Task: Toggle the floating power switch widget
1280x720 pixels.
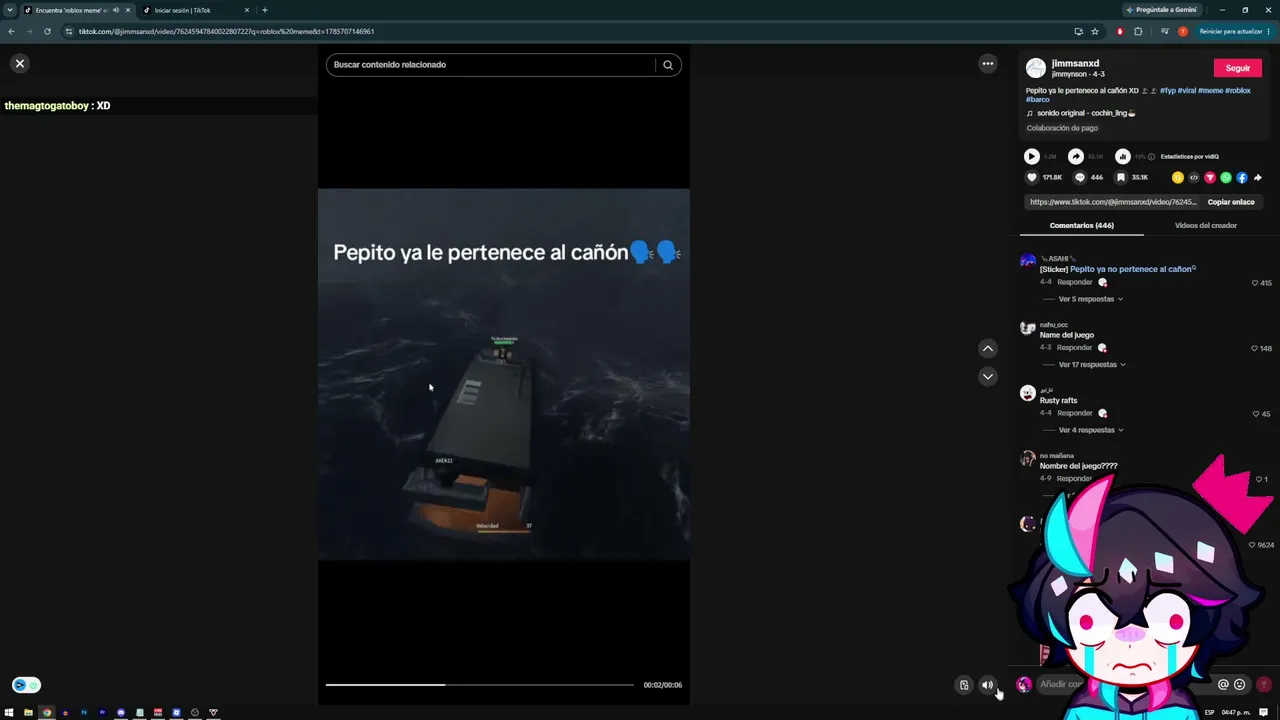Action: click(x=26, y=685)
